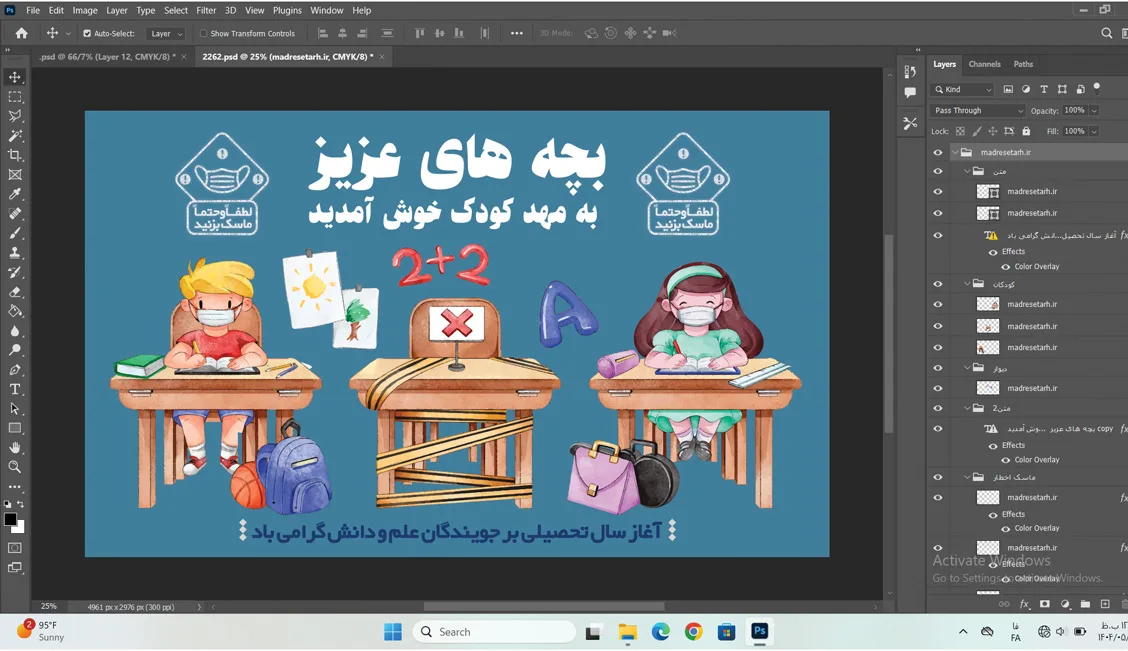Create new fill or adjustment layer
The image size is (1128, 651).
(1065, 604)
